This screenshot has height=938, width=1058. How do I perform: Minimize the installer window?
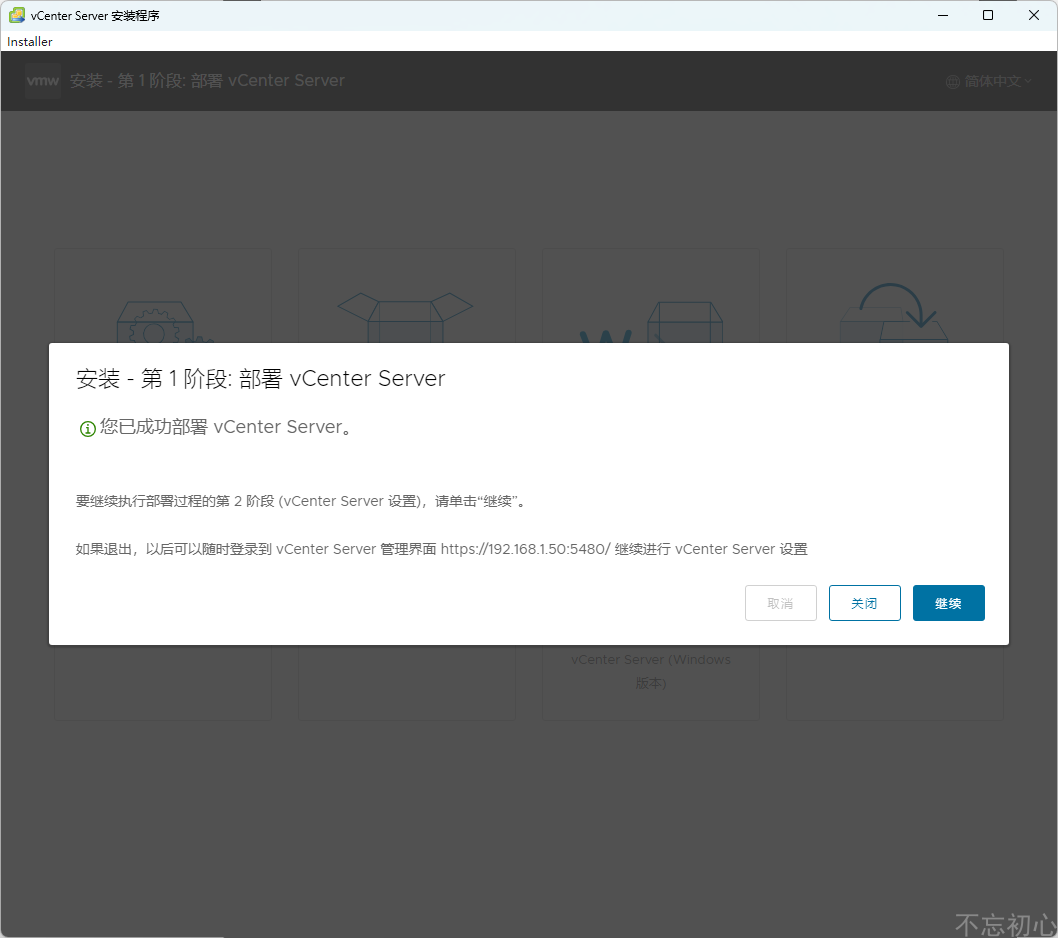point(943,15)
